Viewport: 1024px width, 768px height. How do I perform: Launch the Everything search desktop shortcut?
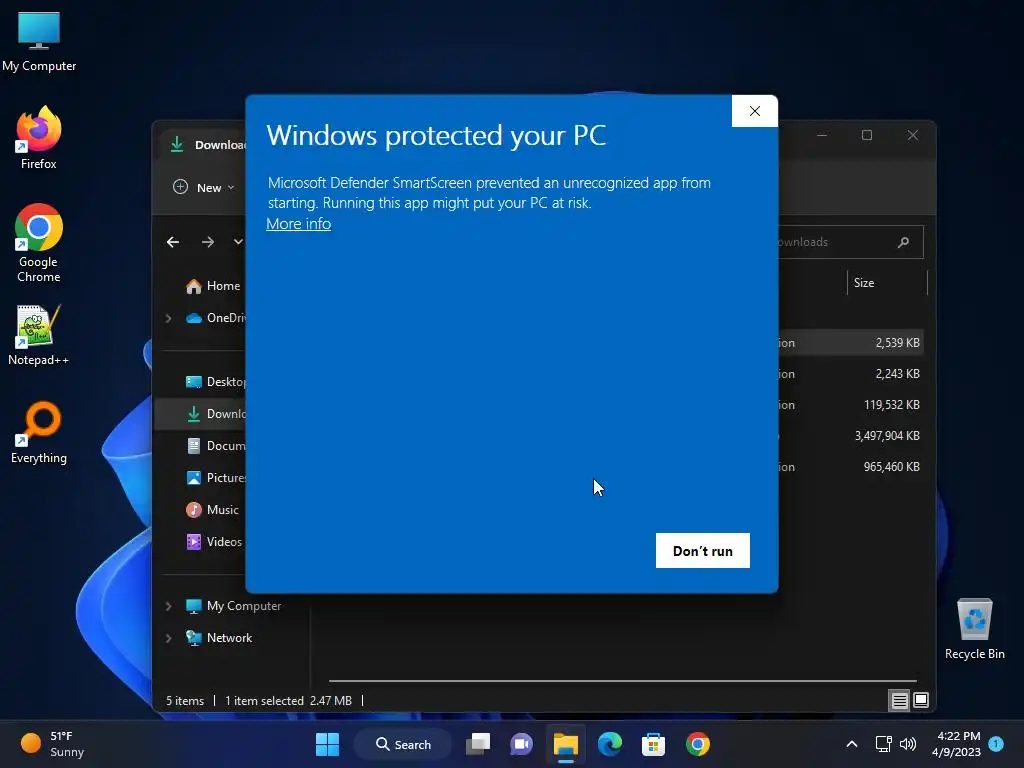click(x=39, y=432)
